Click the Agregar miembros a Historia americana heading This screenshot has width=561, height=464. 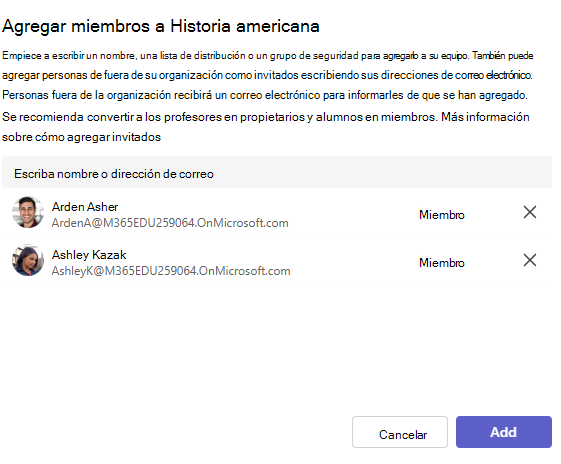[161, 26]
